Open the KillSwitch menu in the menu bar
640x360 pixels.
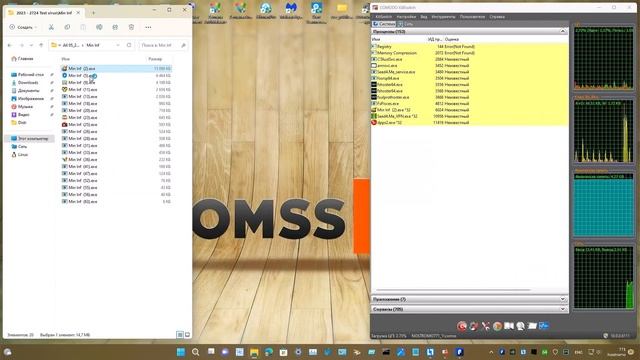[x=384, y=17]
